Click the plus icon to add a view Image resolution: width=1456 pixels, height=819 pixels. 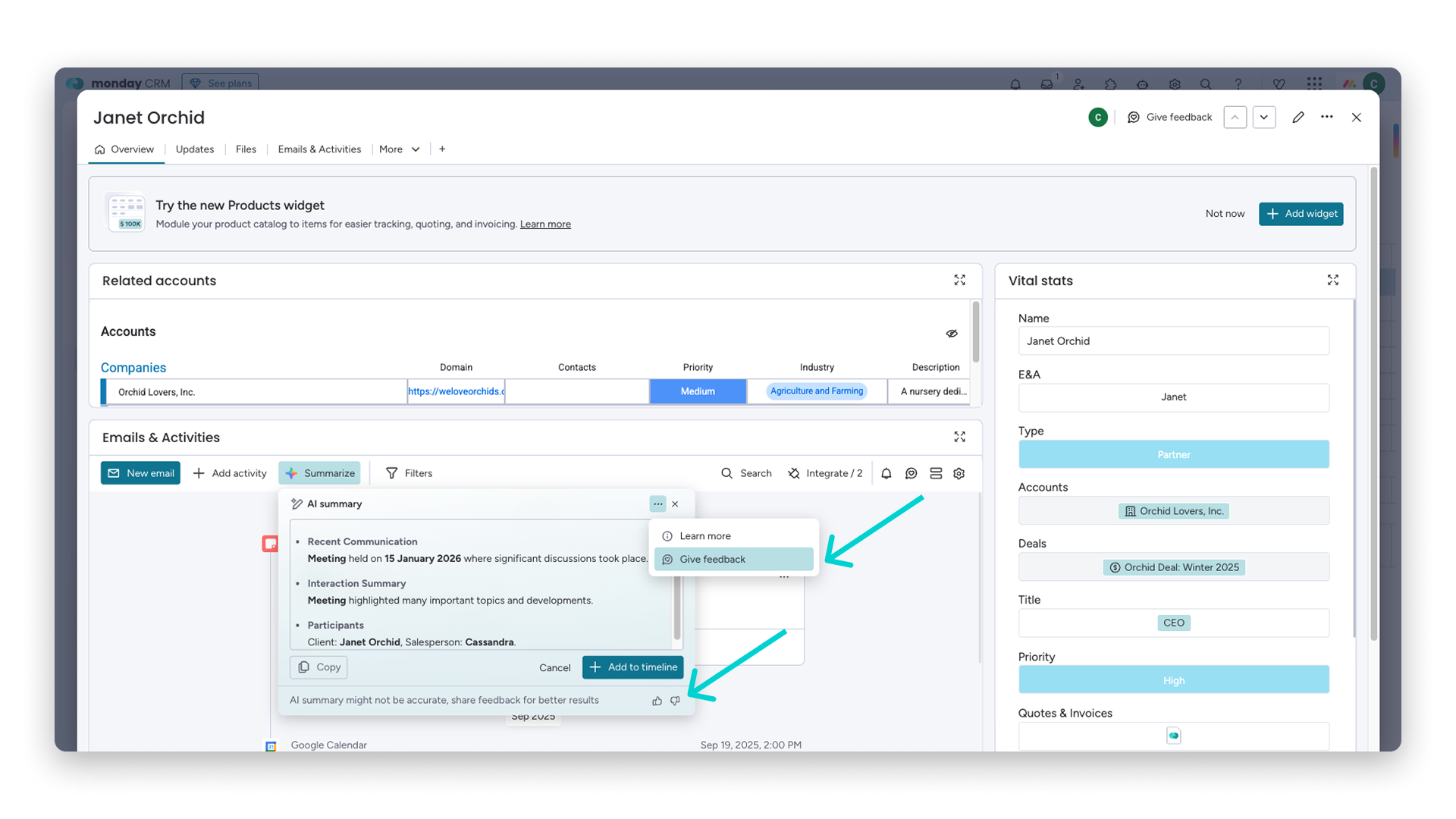tap(442, 149)
